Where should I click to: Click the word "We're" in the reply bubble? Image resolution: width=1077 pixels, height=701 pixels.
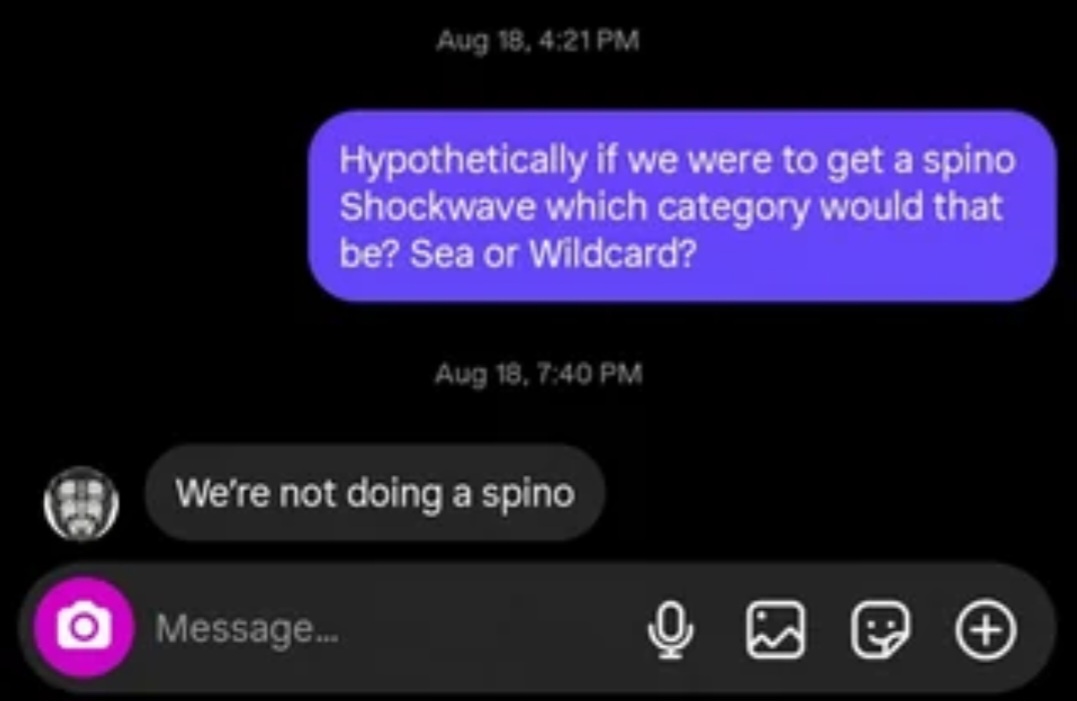tap(222, 493)
